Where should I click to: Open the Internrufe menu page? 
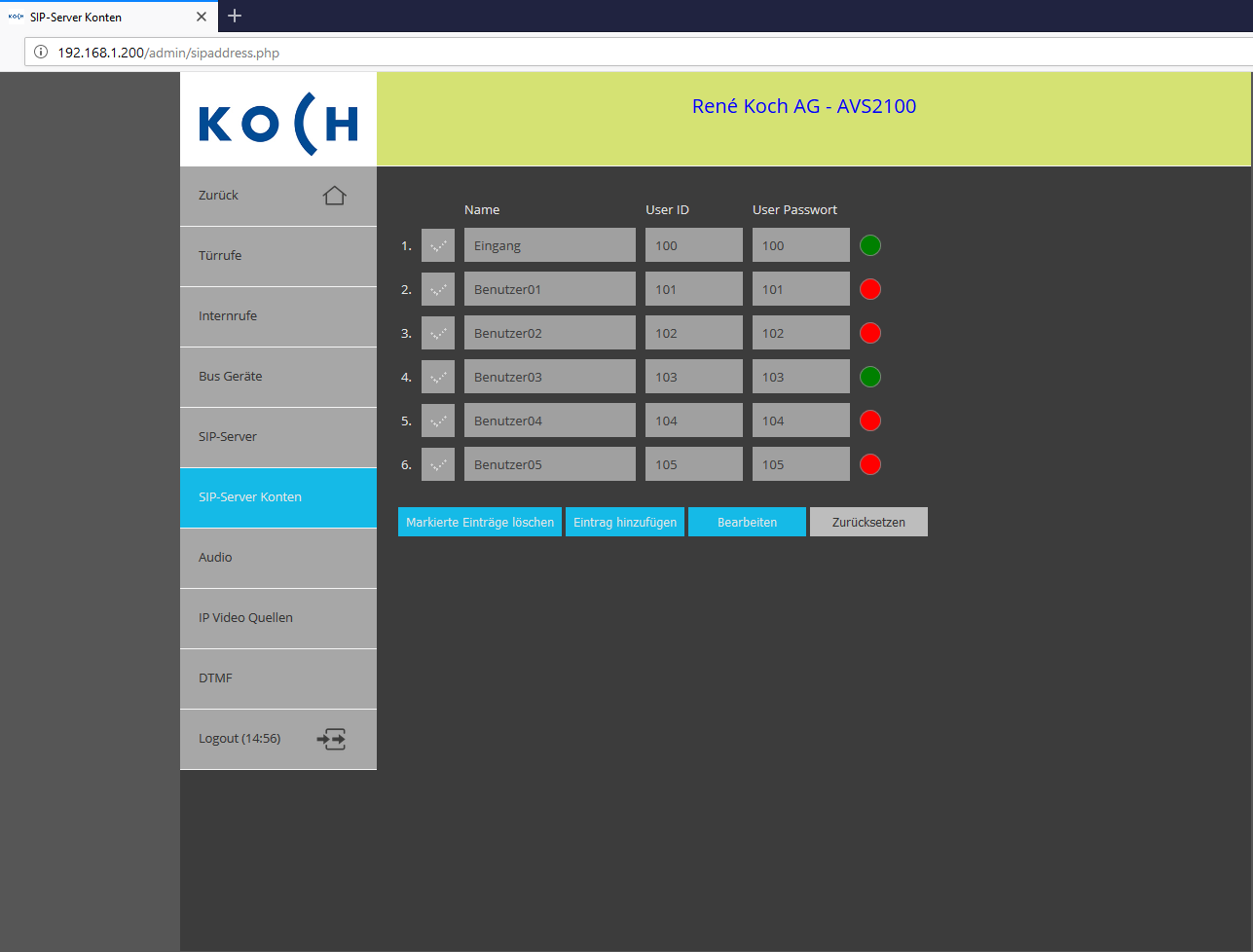click(278, 316)
